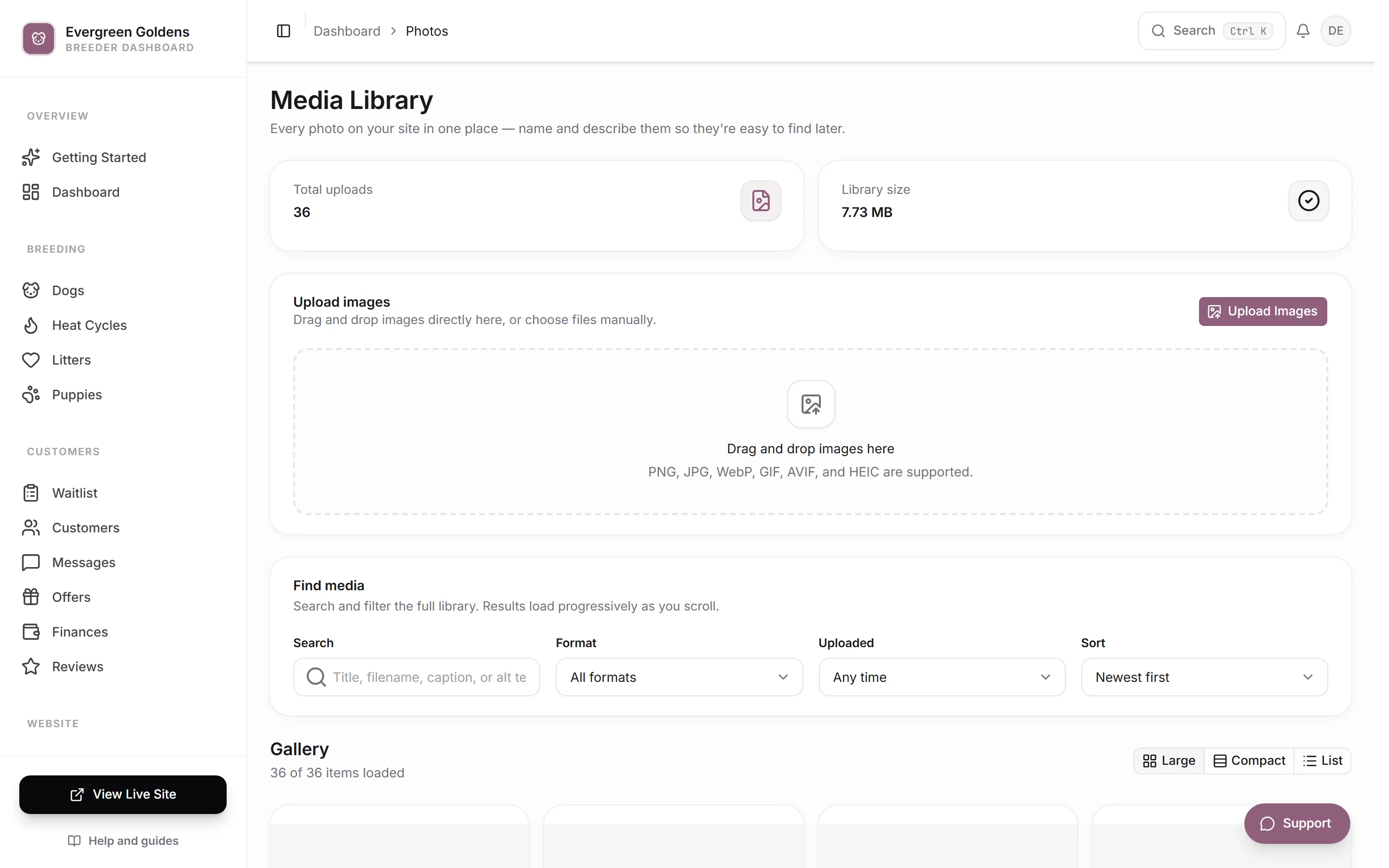Click the '7.73 MB' library size value
1389x868 pixels.
click(867, 212)
